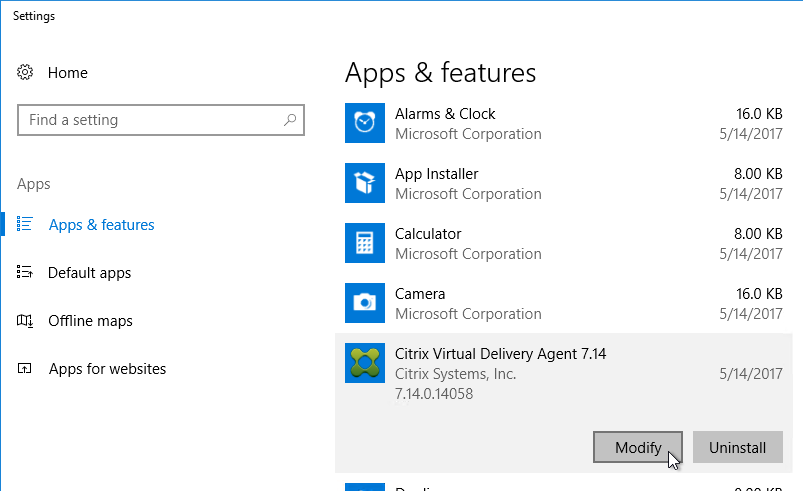Screen dimensions: 803x491
Task: Click the 8.00 KB size for App Installer
Action: click(x=758, y=174)
